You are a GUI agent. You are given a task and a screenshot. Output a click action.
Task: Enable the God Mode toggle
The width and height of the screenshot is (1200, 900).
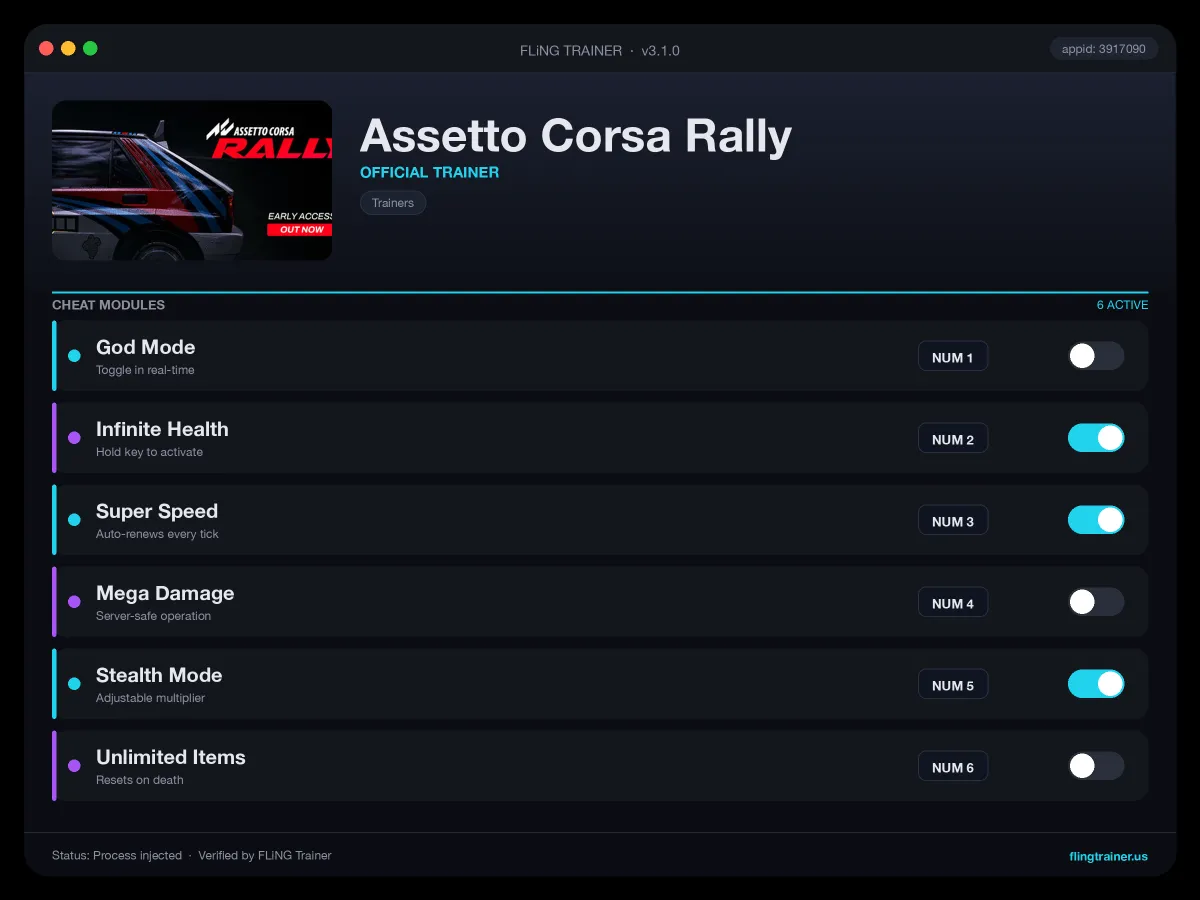click(1096, 356)
